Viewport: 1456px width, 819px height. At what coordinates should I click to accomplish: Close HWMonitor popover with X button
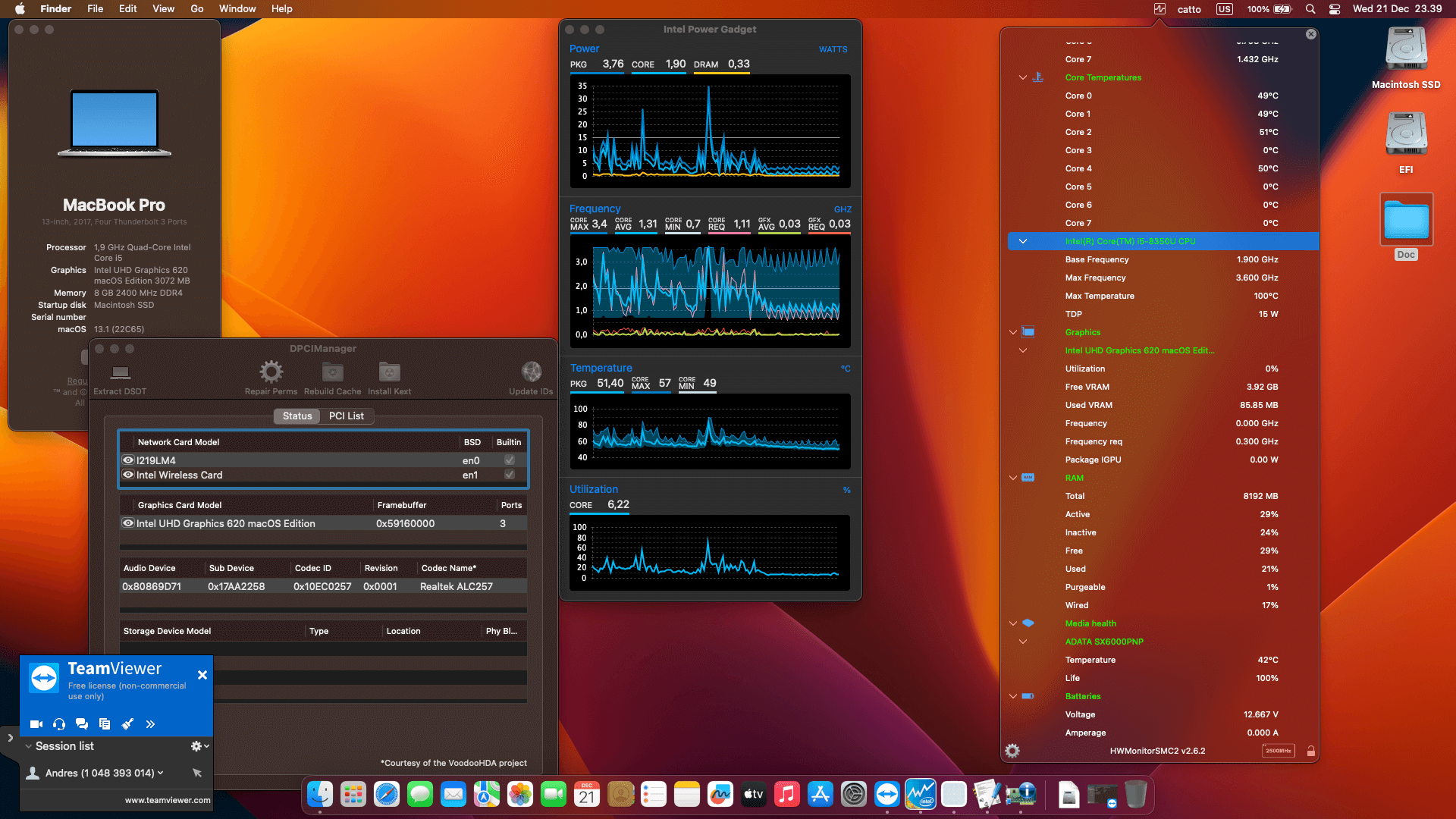1310,34
